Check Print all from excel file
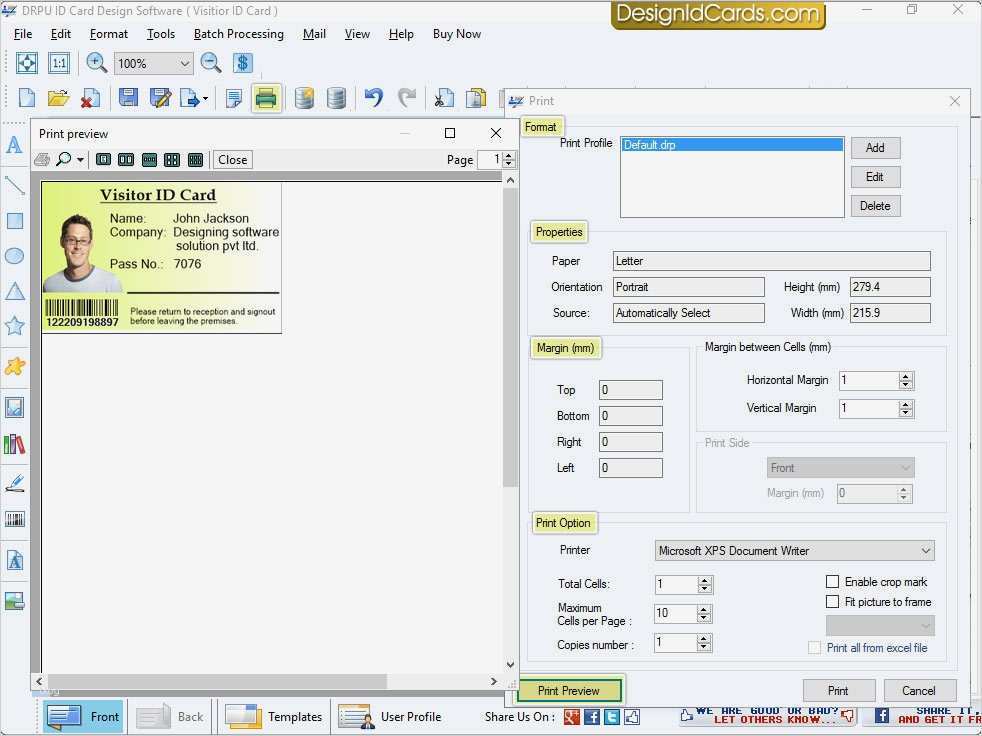 click(x=814, y=648)
